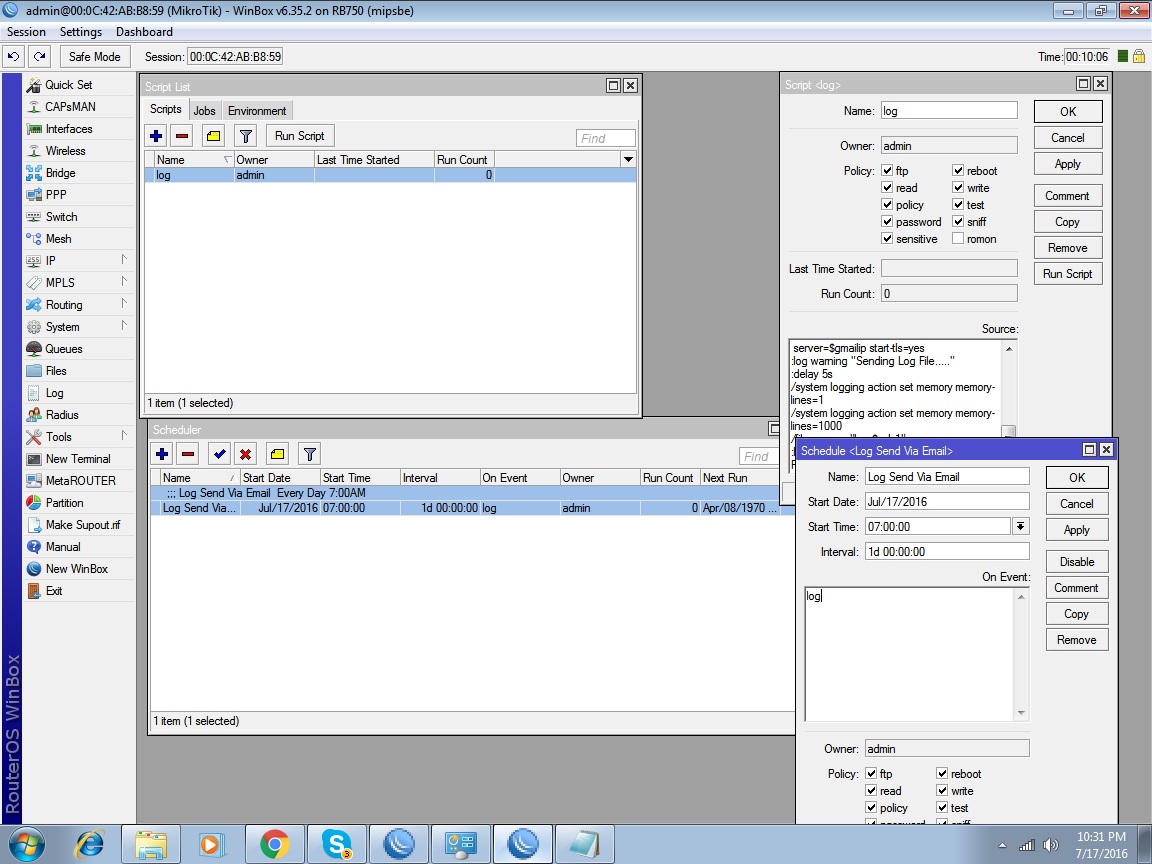Open Partition in the sidebar

click(x=65, y=503)
